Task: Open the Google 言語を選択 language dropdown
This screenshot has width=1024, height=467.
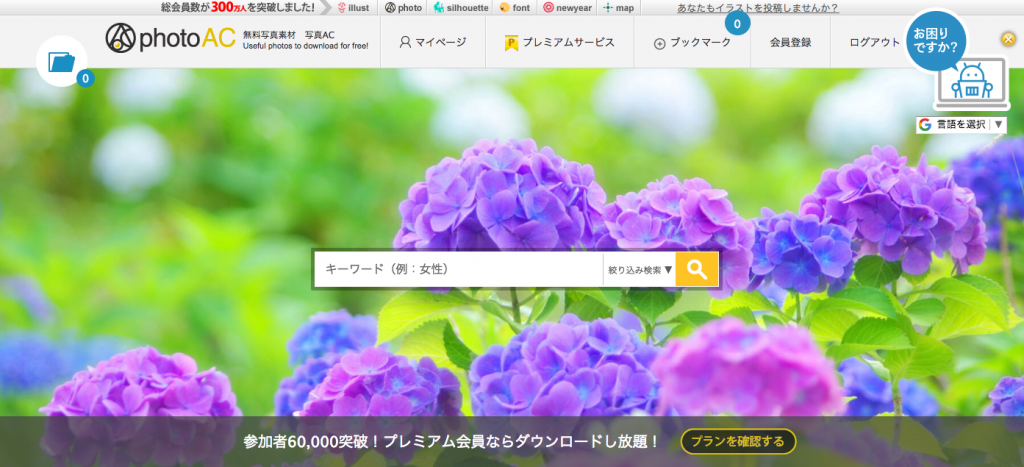Action: tap(961, 125)
